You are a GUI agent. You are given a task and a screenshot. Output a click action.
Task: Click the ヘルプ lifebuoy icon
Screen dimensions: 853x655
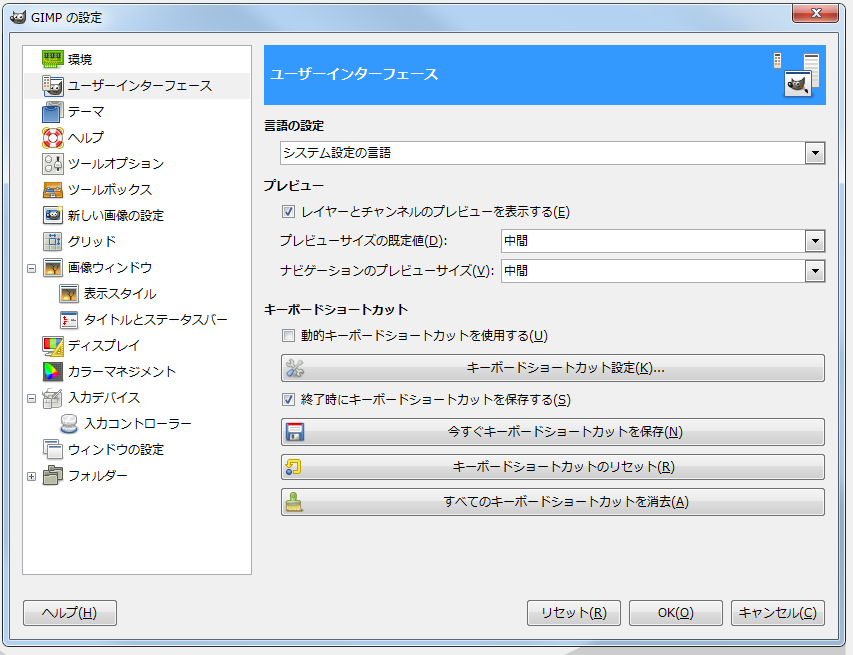click(53, 138)
